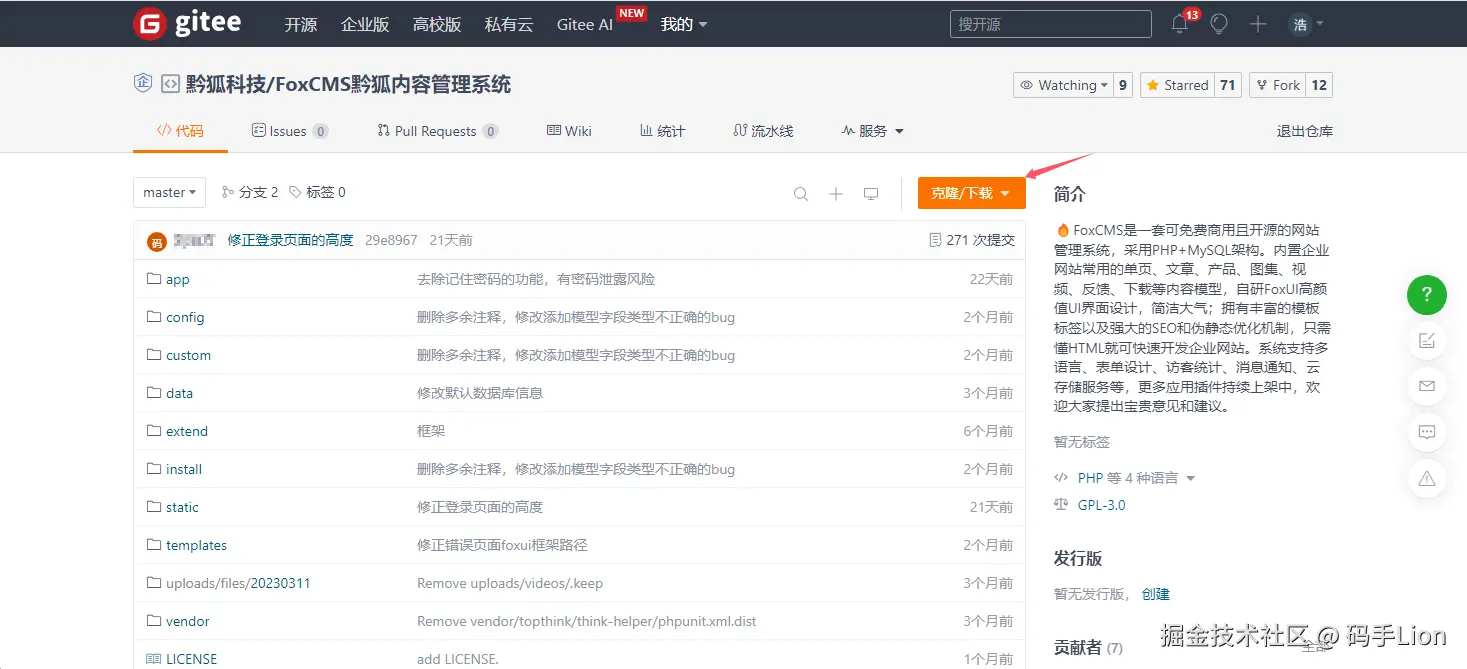Image resolution: width=1467 pixels, height=669 pixels.
Task: Open the Pull Requests tab
Action: (438, 131)
